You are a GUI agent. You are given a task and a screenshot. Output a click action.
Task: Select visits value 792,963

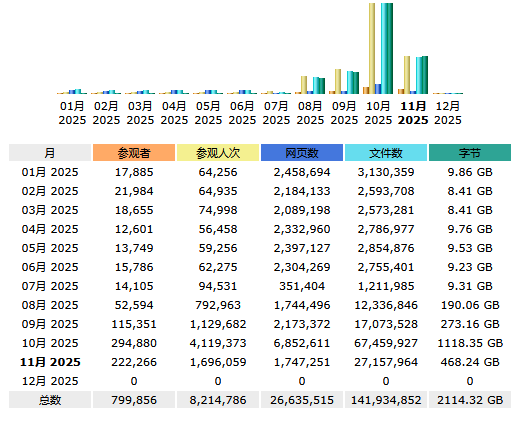[218, 305]
